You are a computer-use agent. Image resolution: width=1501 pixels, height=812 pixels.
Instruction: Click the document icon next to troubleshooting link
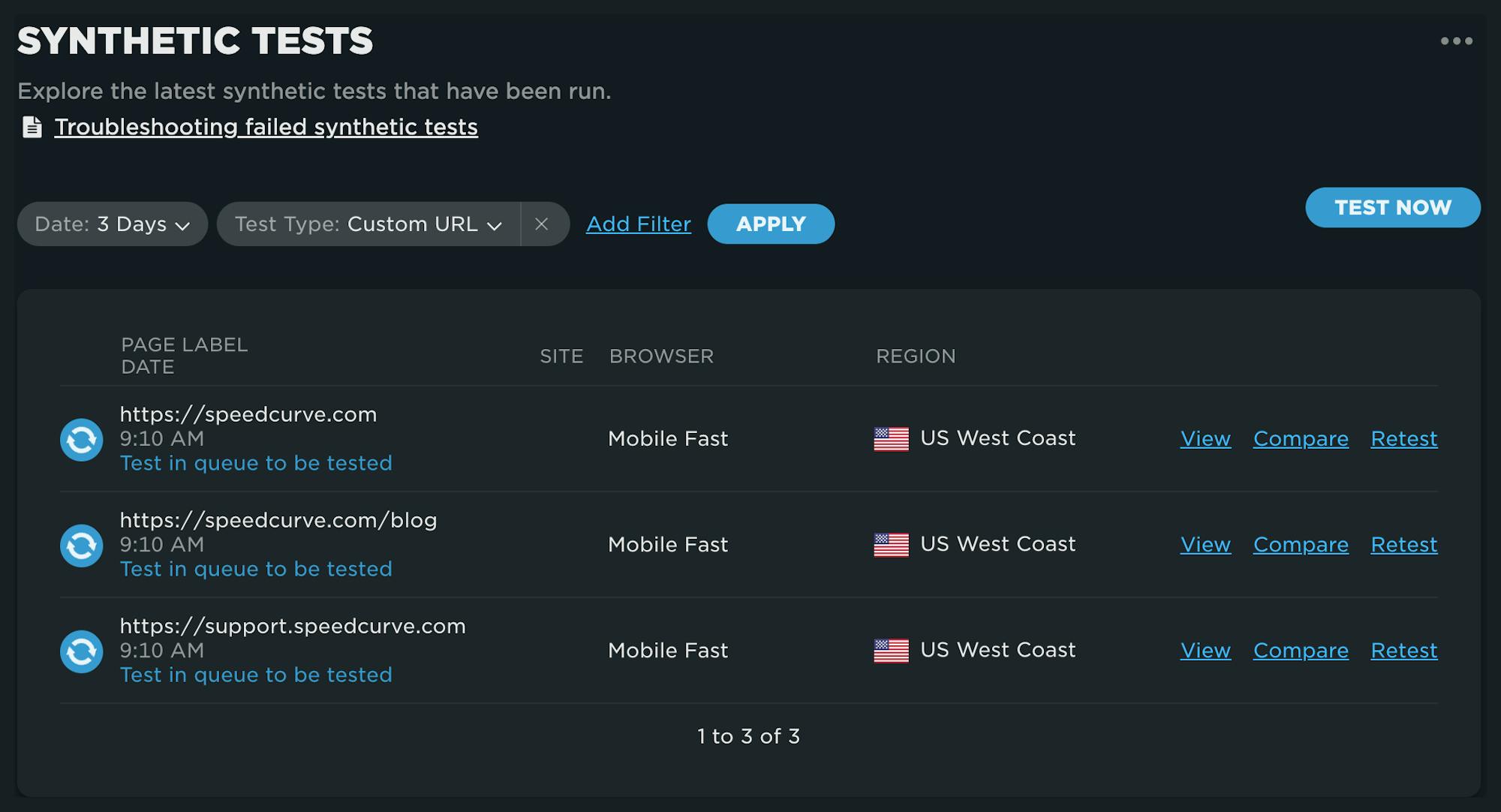pos(31,126)
